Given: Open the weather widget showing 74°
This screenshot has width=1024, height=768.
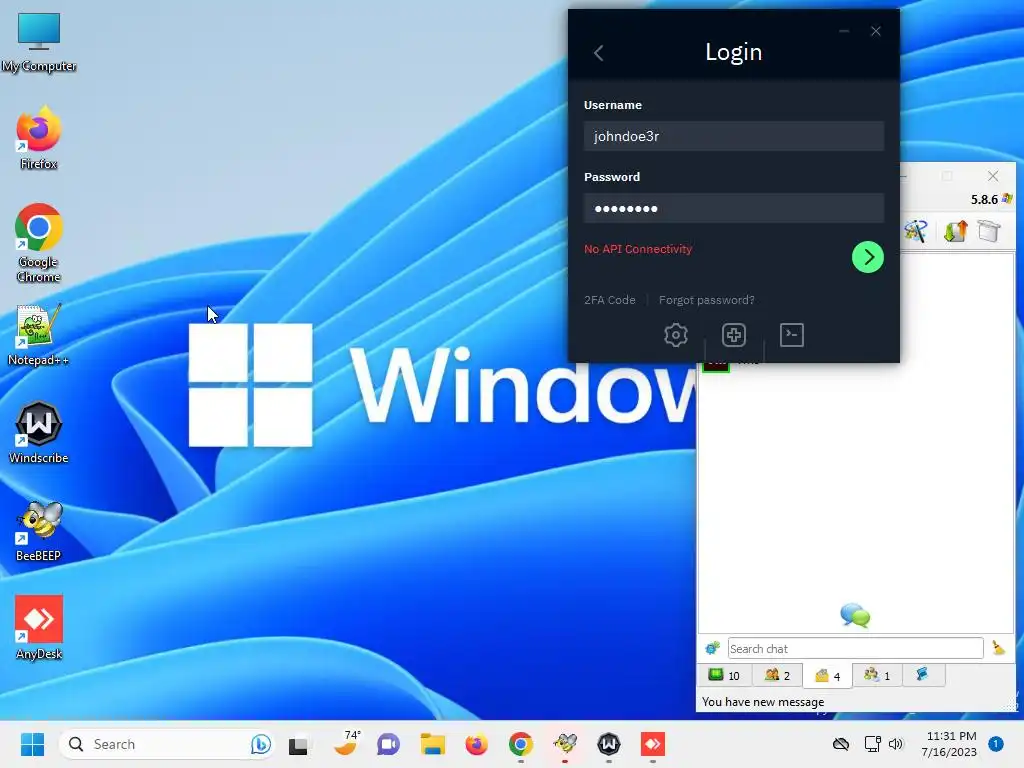Looking at the screenshot, I should (345, 743).
